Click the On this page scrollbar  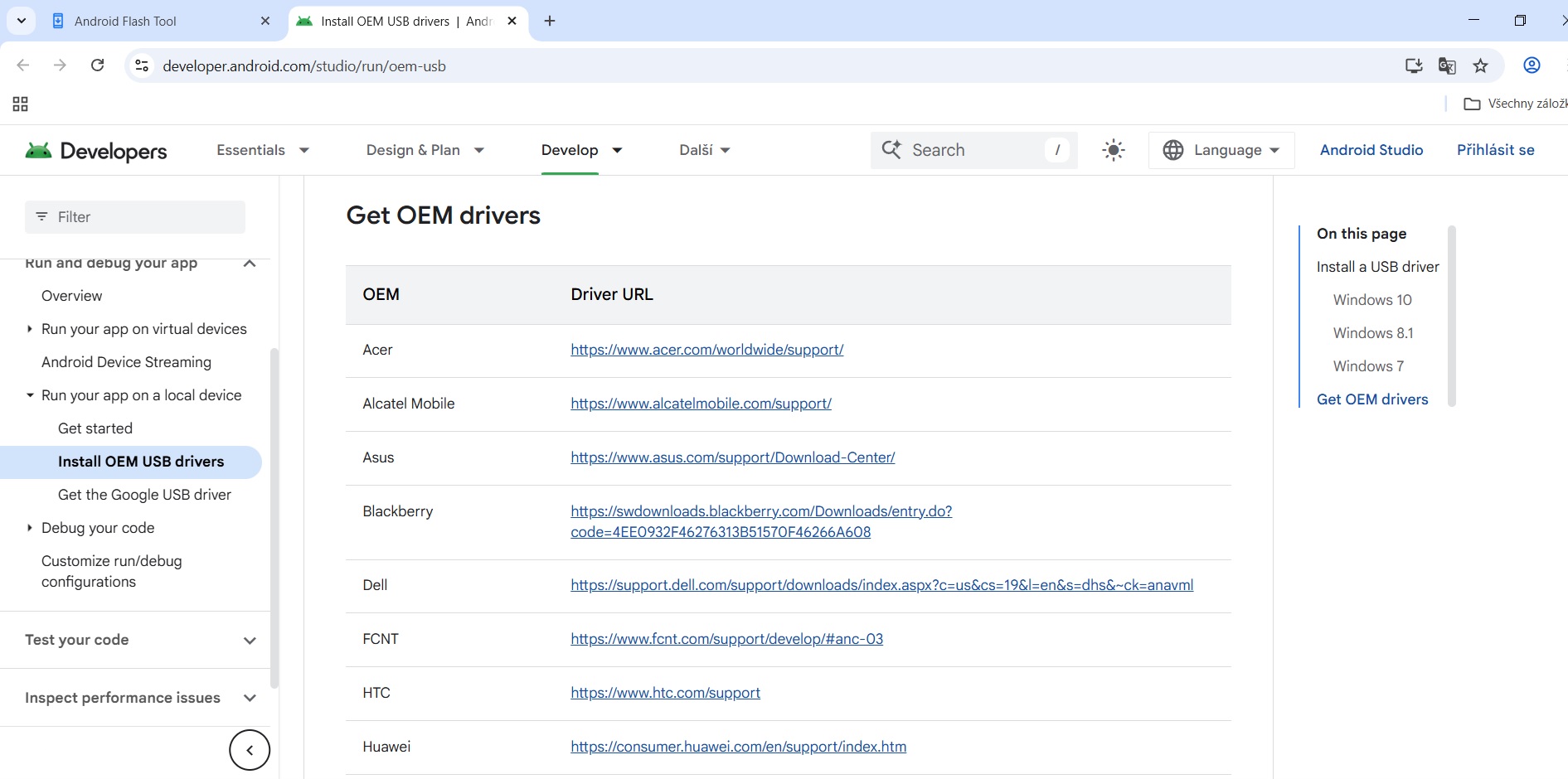point(1451,316)
